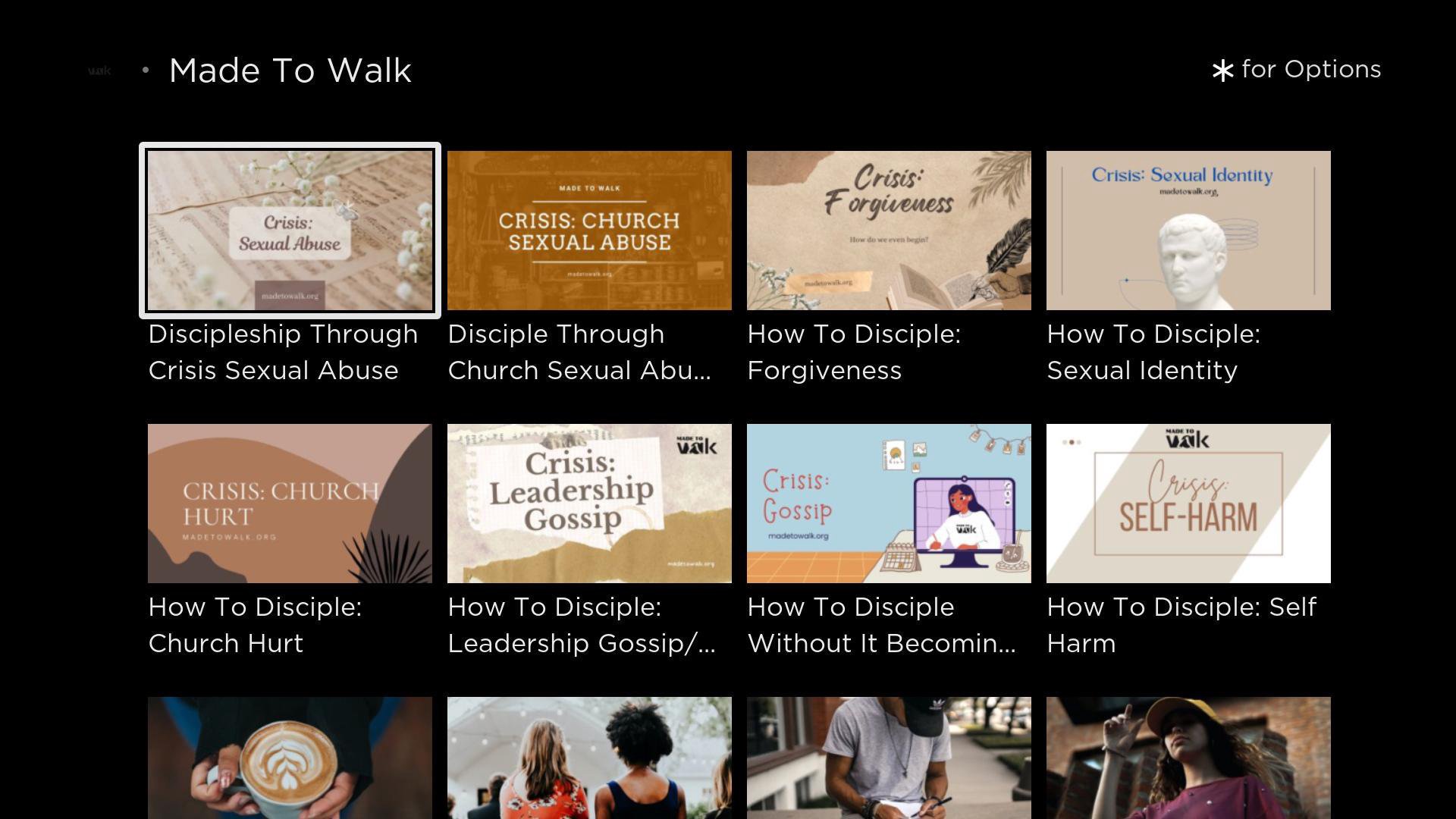Image resolution: width=1456 pixels, height=819 pixels.
Task: Click 'How To Disciple: Self Harm' title
Action: 1181,625
